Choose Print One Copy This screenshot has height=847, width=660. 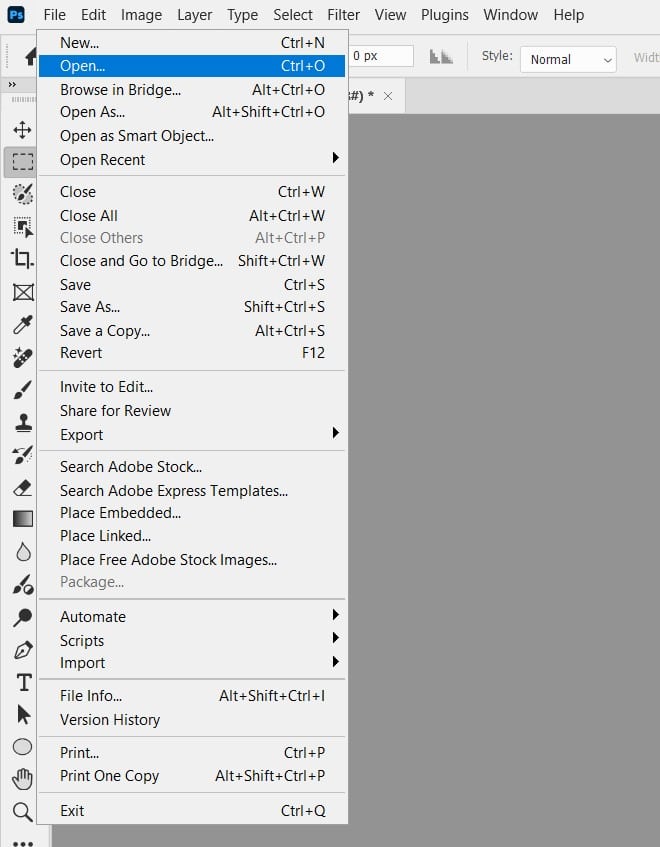[x=192, y=776]
